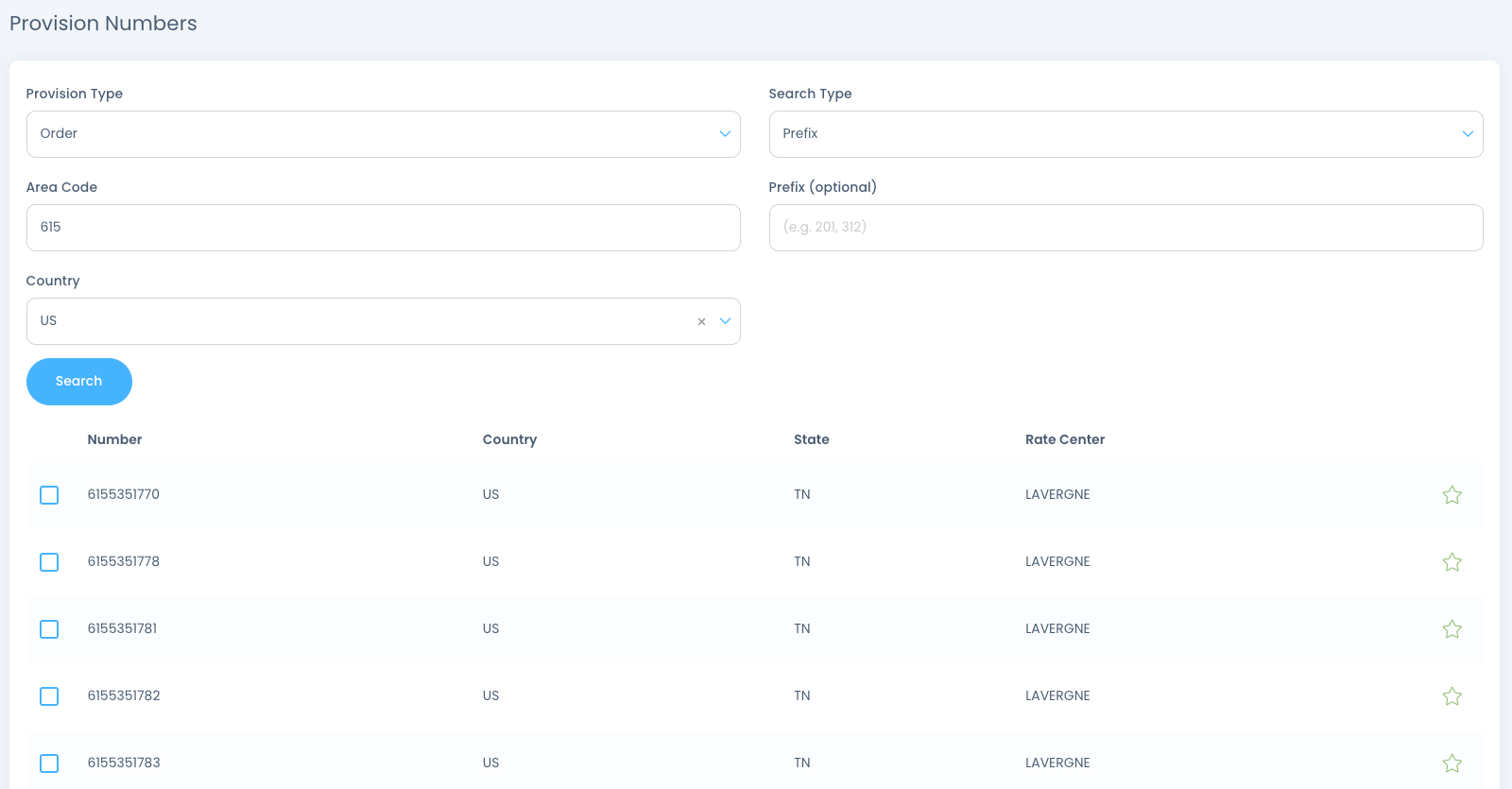Select checkbox for number 6155351770
Image resolution: width=1512 pixels, height=789 pixels.
point(49,495)
